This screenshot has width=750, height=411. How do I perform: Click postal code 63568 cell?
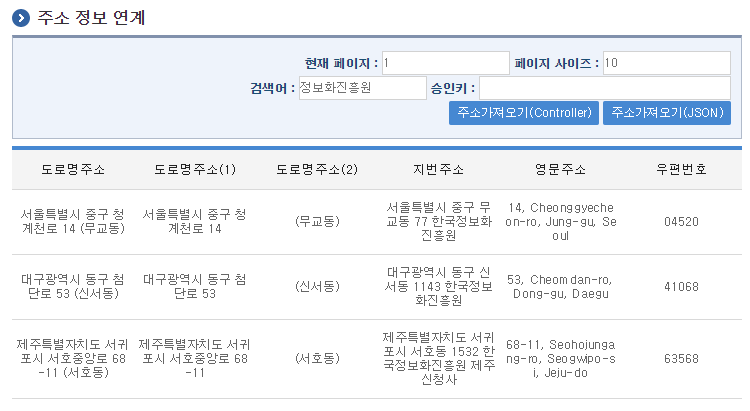[x=681, y=358]
